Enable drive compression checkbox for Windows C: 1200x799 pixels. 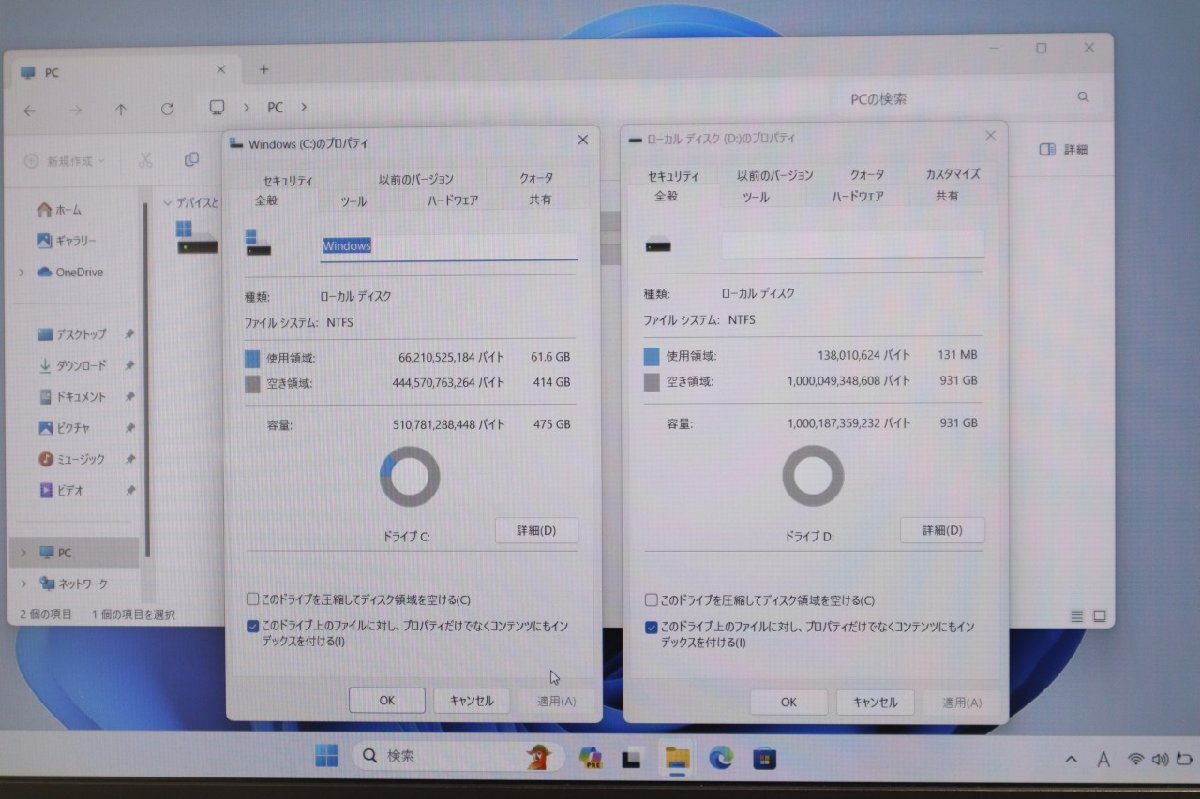pos(253,599)
